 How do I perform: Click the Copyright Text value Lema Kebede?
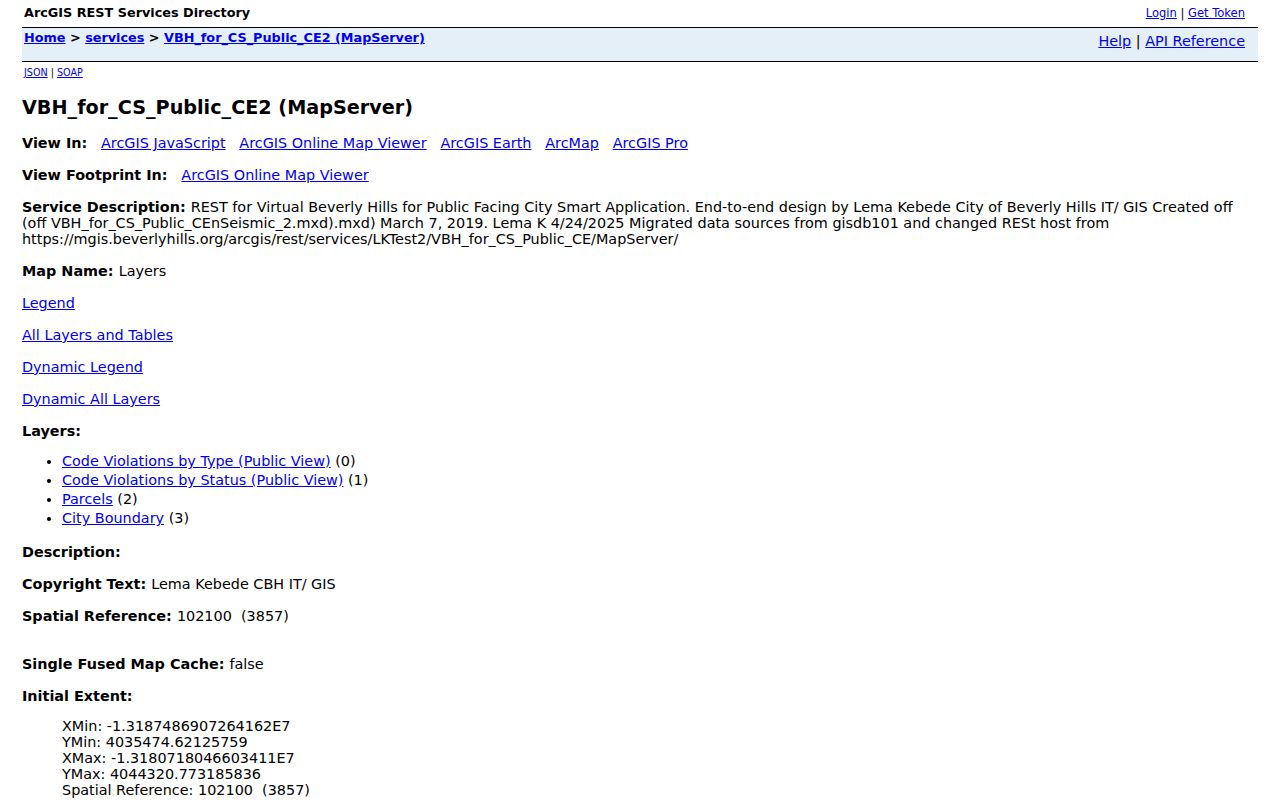243,584
